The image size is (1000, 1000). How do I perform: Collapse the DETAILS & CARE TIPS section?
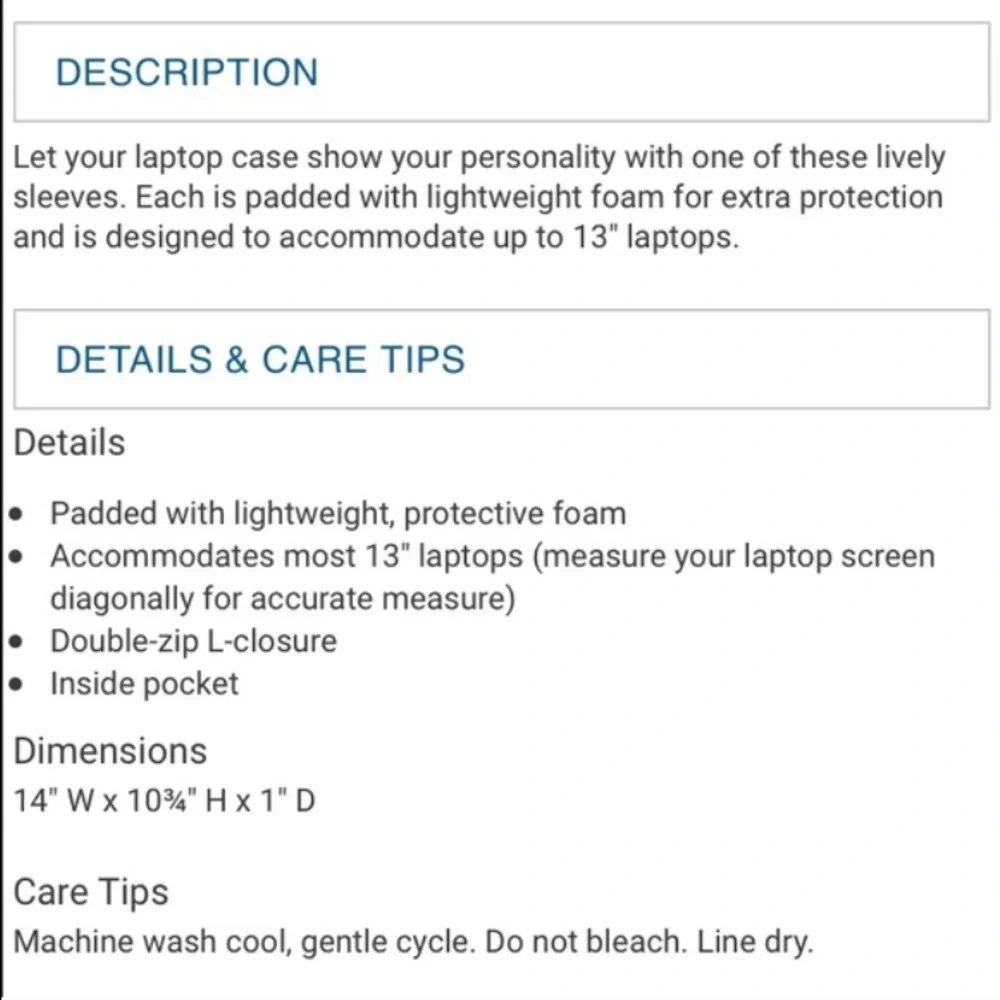pyautogui.click(x=260, y=360)
